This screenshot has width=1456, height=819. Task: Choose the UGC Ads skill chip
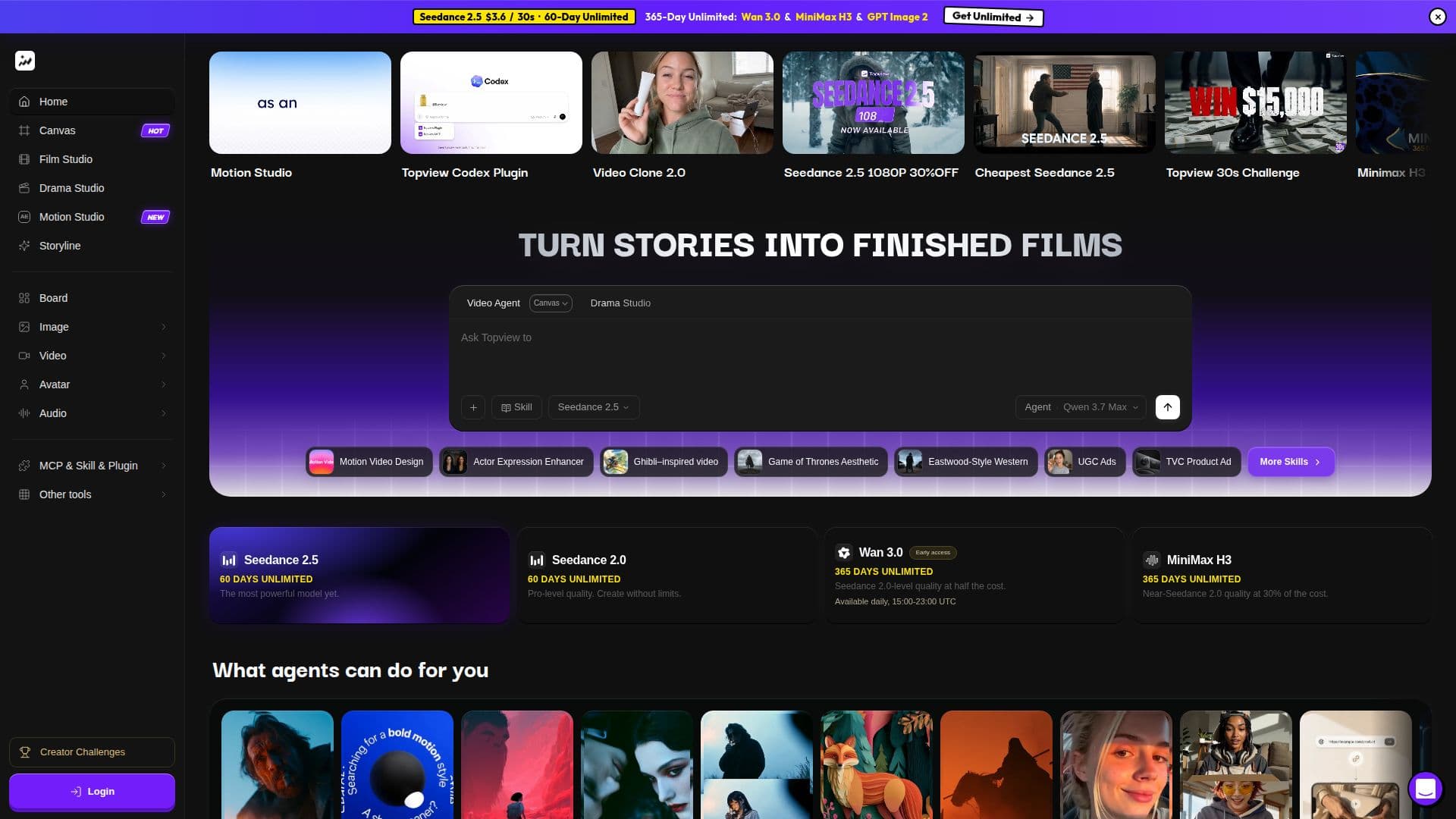[1084, 462]
